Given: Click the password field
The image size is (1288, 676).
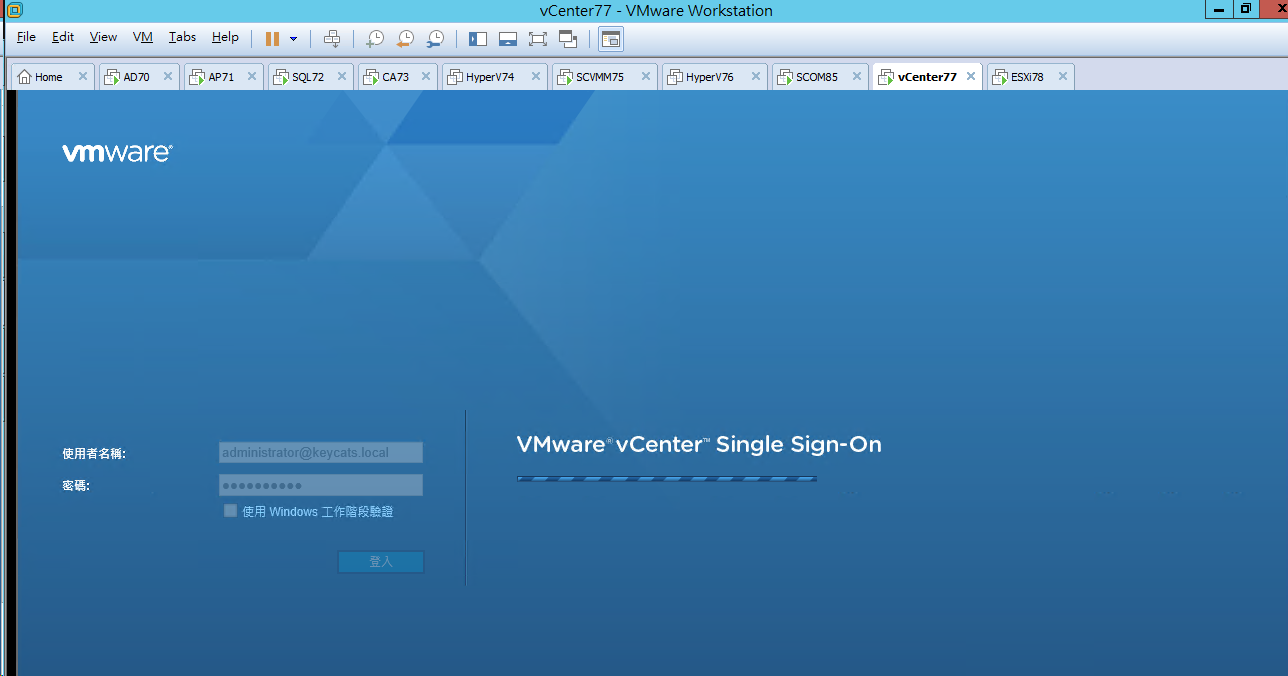Looking at the screenshot, I should point(321,485).
